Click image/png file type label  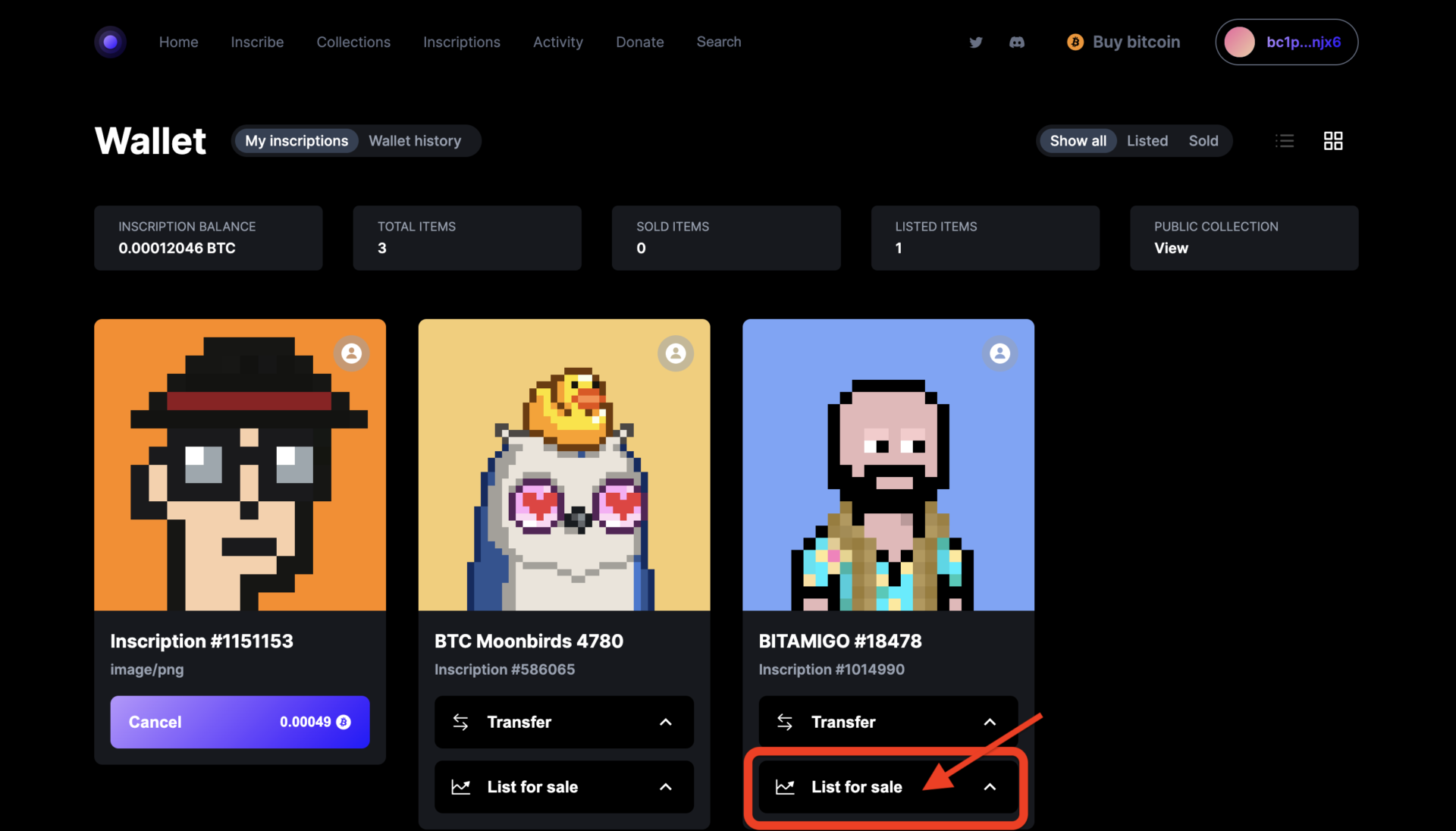pyautogui.click(x=147, y=670)
